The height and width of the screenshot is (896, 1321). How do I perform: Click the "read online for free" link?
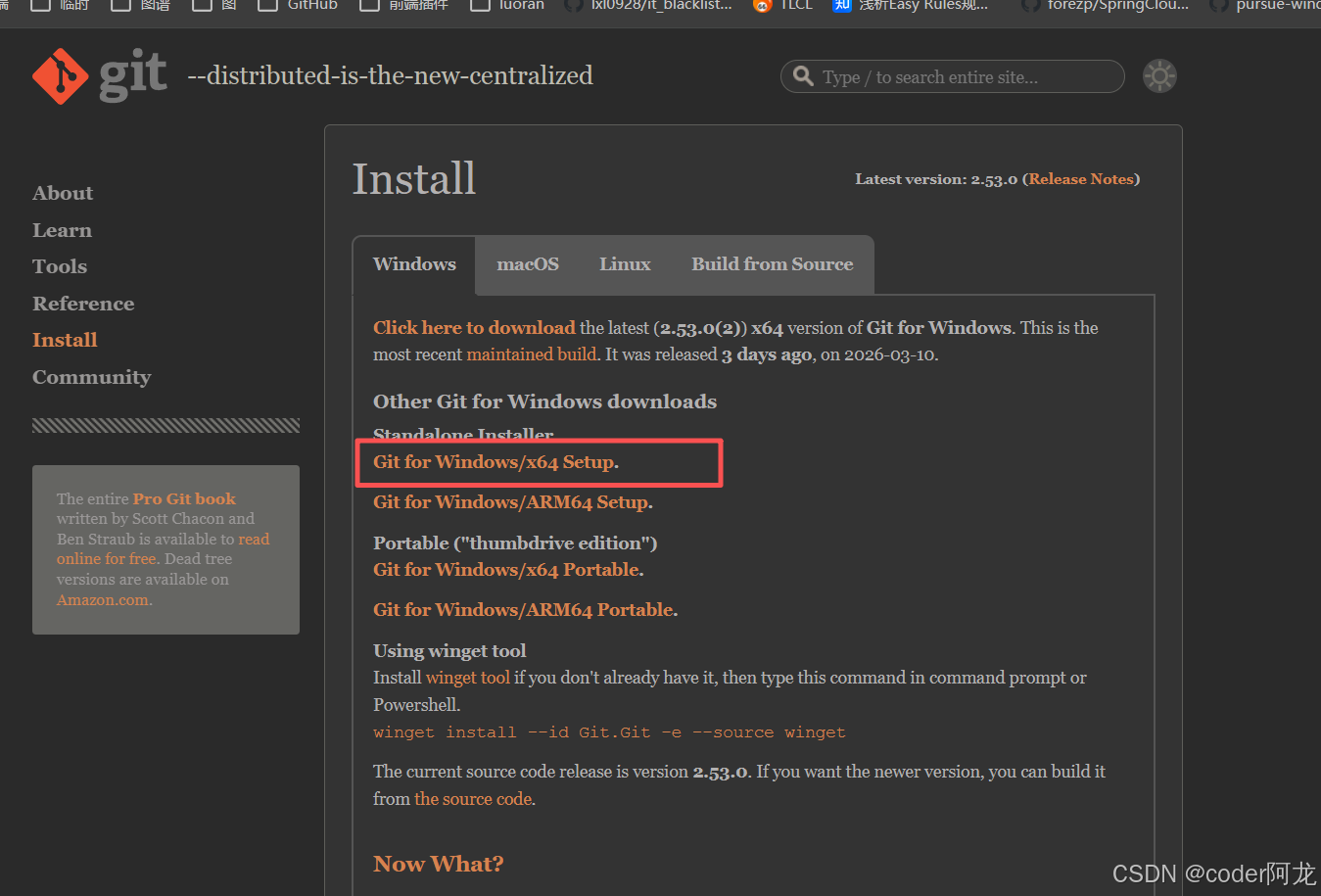[x=163, y=548]
